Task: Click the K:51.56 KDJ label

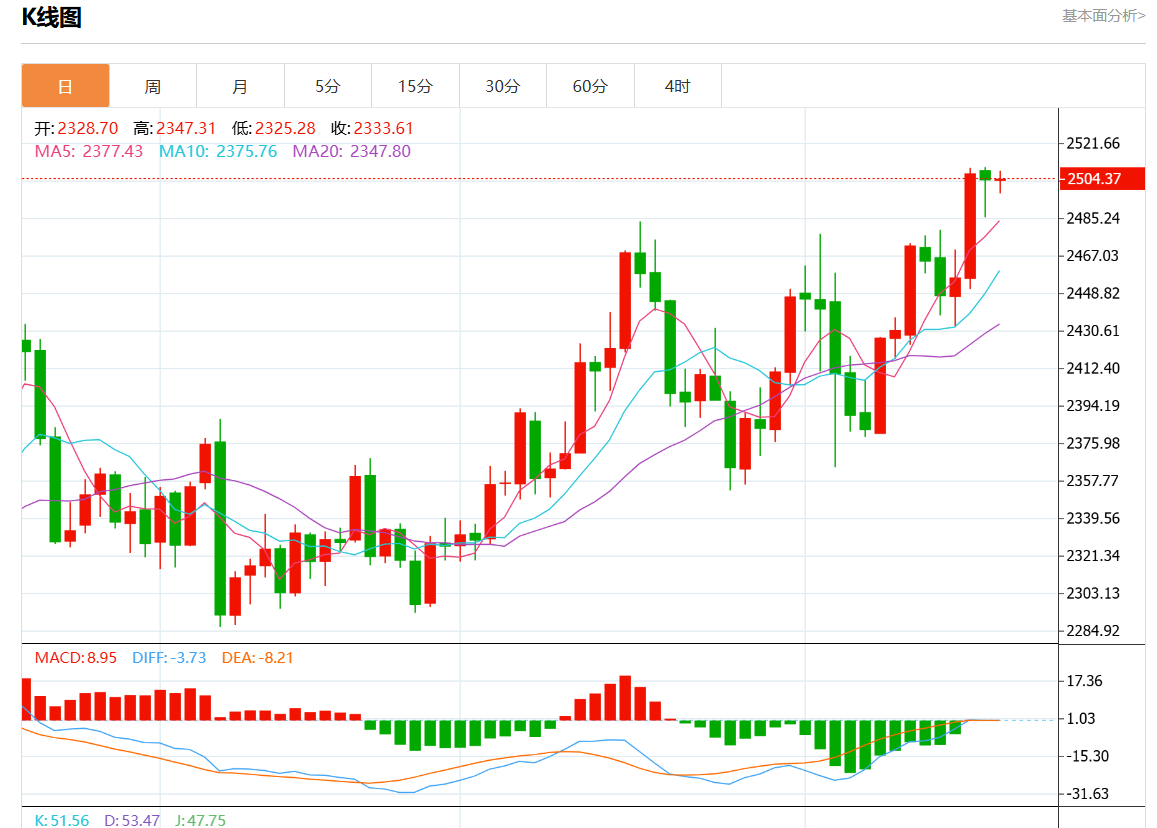Action: pyautogui.click(x=62, y=820)
